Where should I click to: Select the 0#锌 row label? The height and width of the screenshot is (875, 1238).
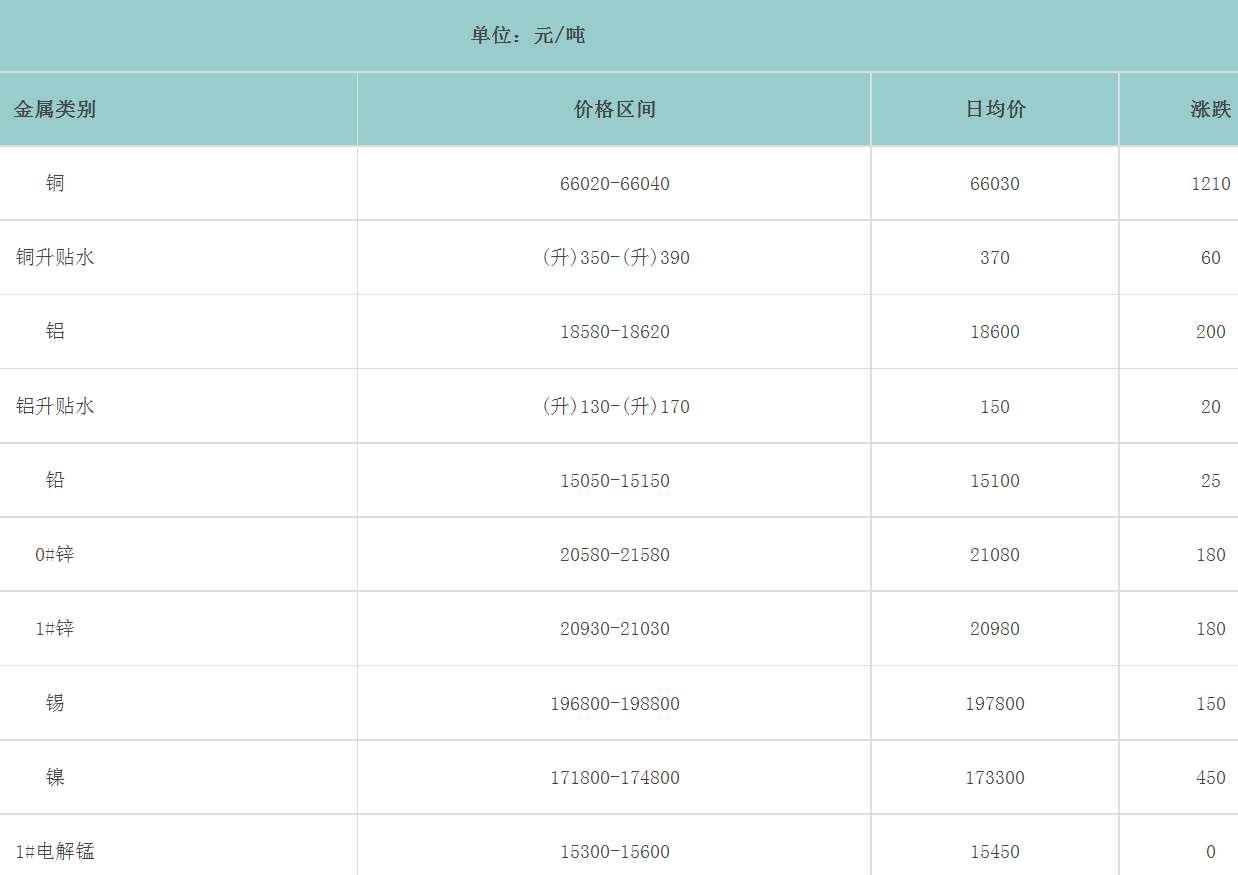(55, 555)
